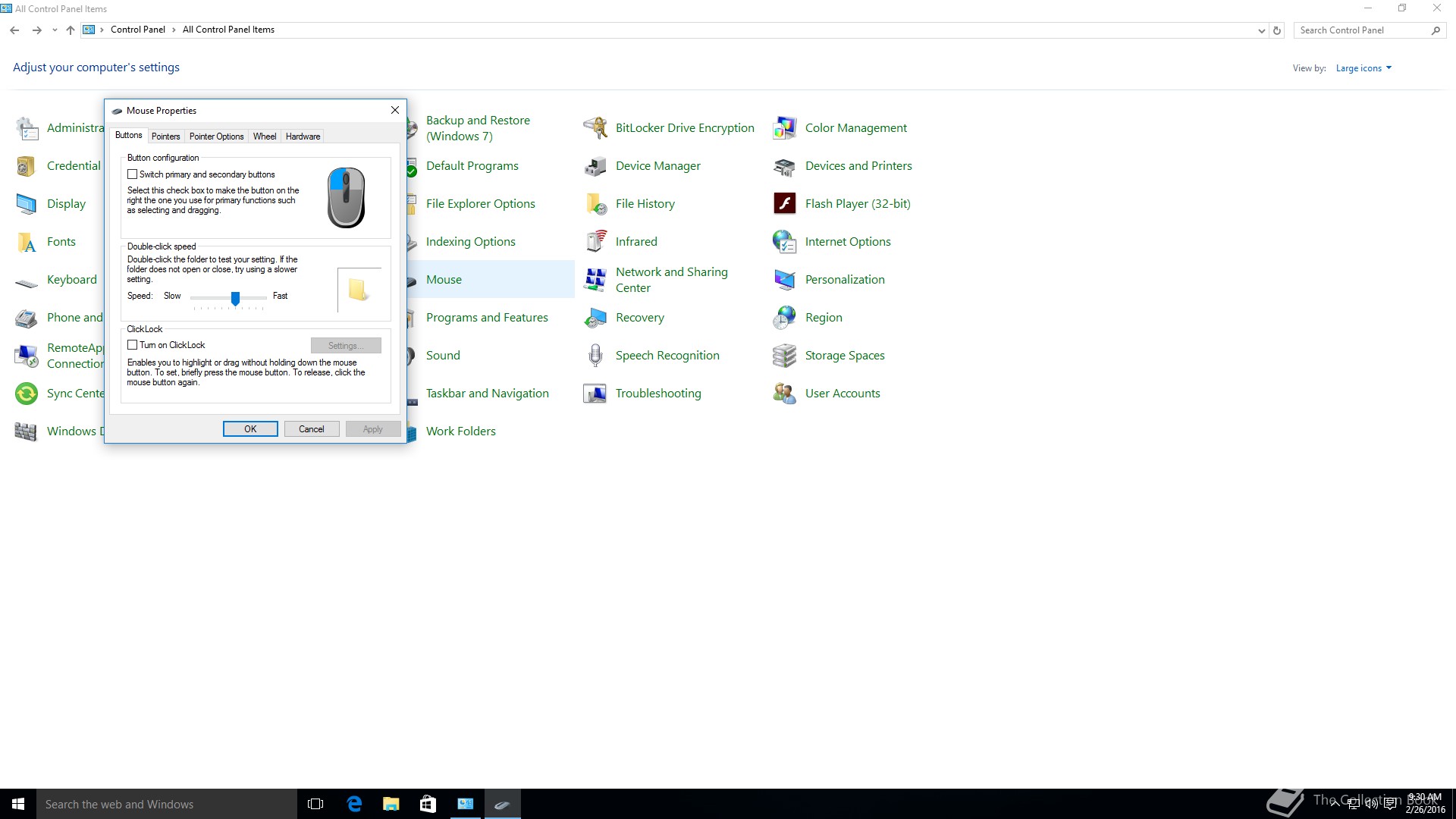The height and width of the screenshot is (819, 1456).
Task: Open the RemoteApp Connections icon
Action: click(27, 356)
